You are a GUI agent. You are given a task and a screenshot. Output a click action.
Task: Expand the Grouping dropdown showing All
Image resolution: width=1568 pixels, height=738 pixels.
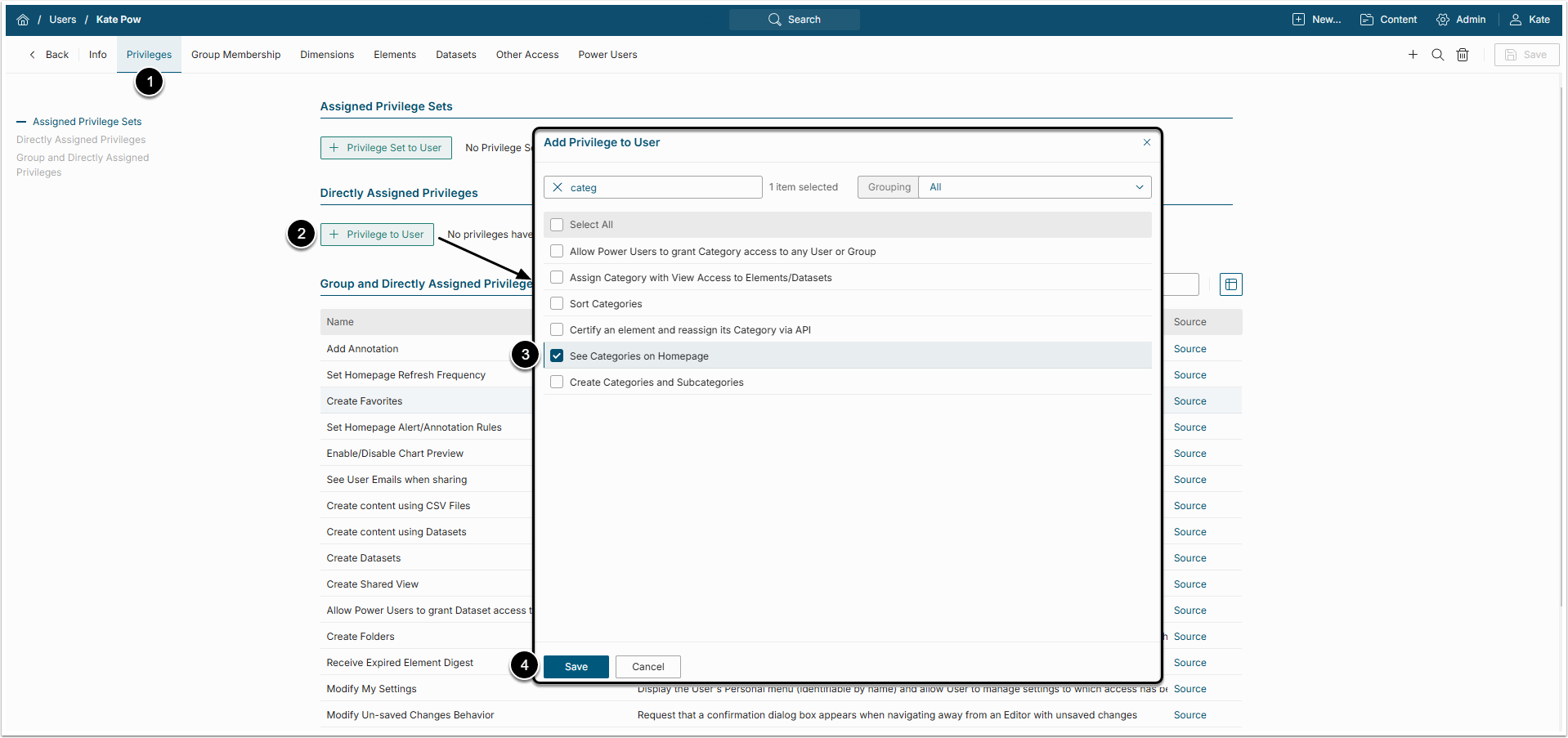[x=1034, y=187]
